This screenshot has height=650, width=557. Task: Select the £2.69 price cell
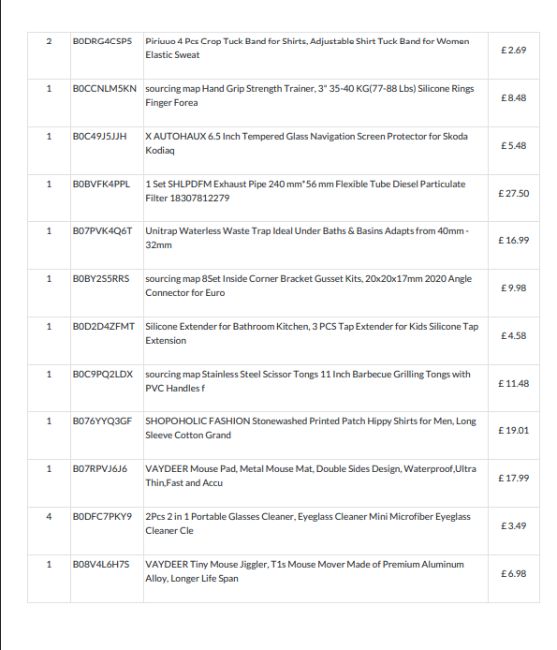(513, 50)
